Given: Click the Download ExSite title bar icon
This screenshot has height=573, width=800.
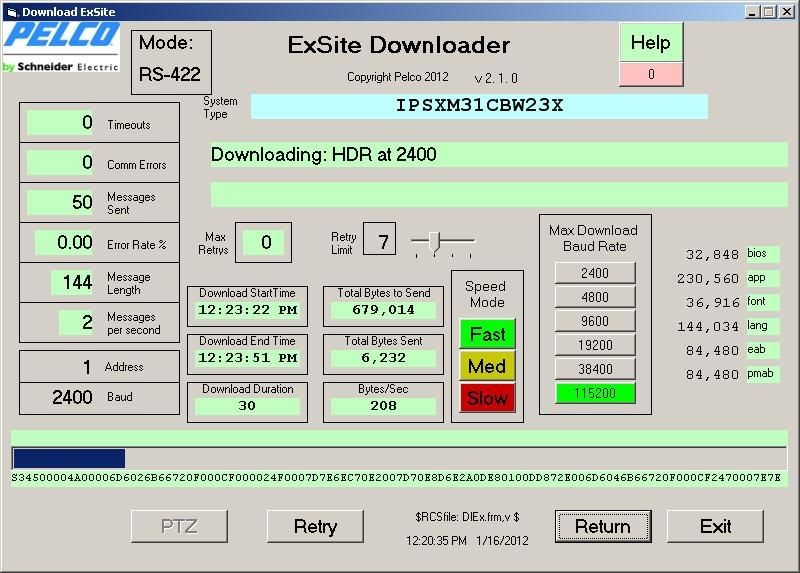Looking at the screenshot, I should 12,12.
